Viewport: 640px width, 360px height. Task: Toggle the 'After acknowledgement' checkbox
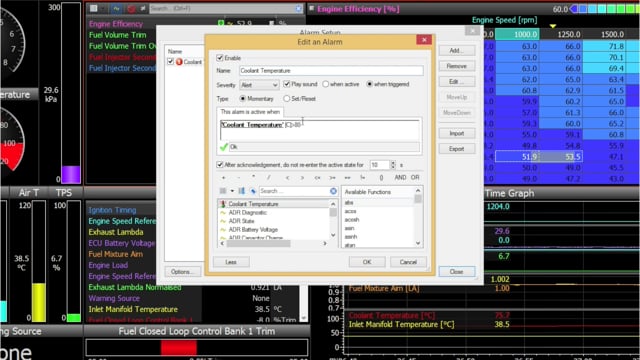[x=220, y=165]
